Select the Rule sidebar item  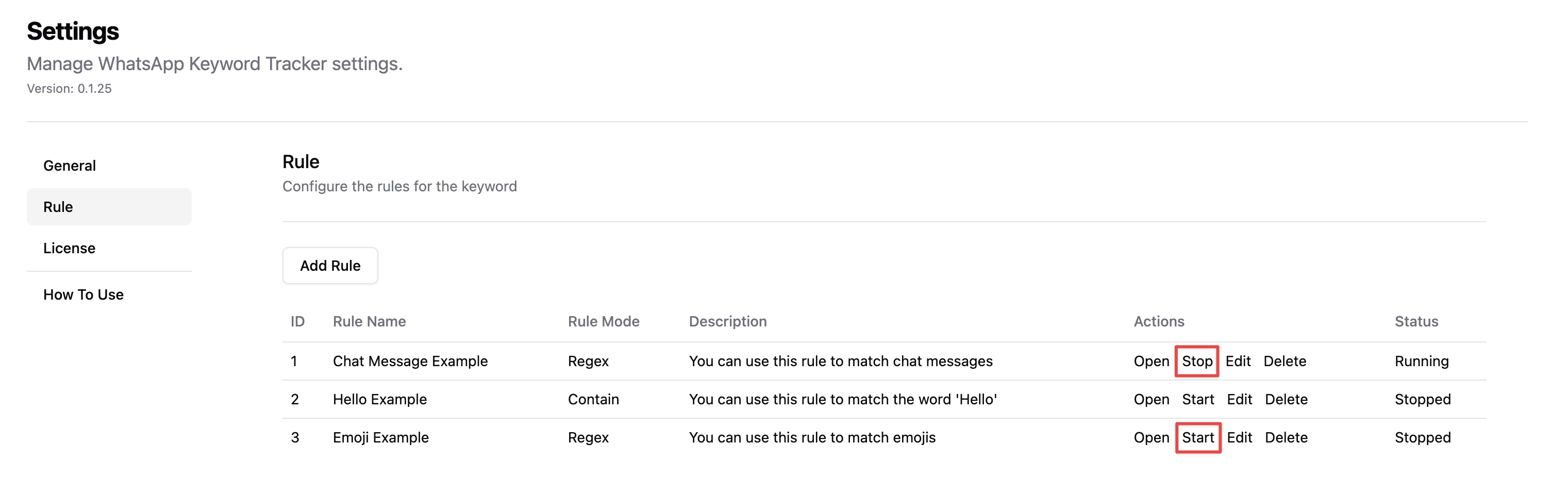[x=109, y=207]
